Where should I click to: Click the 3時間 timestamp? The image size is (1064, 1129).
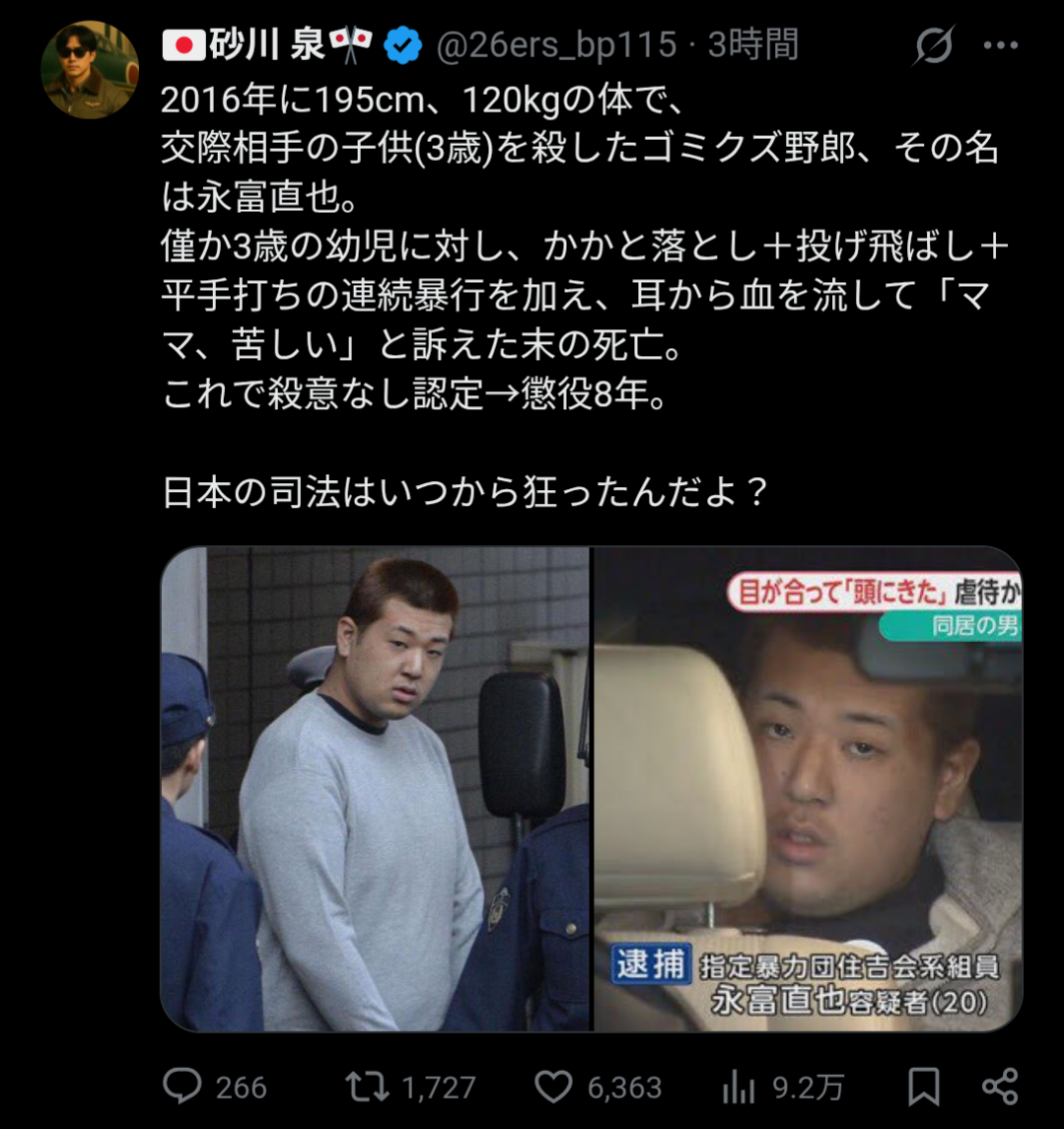click(752, 44)
